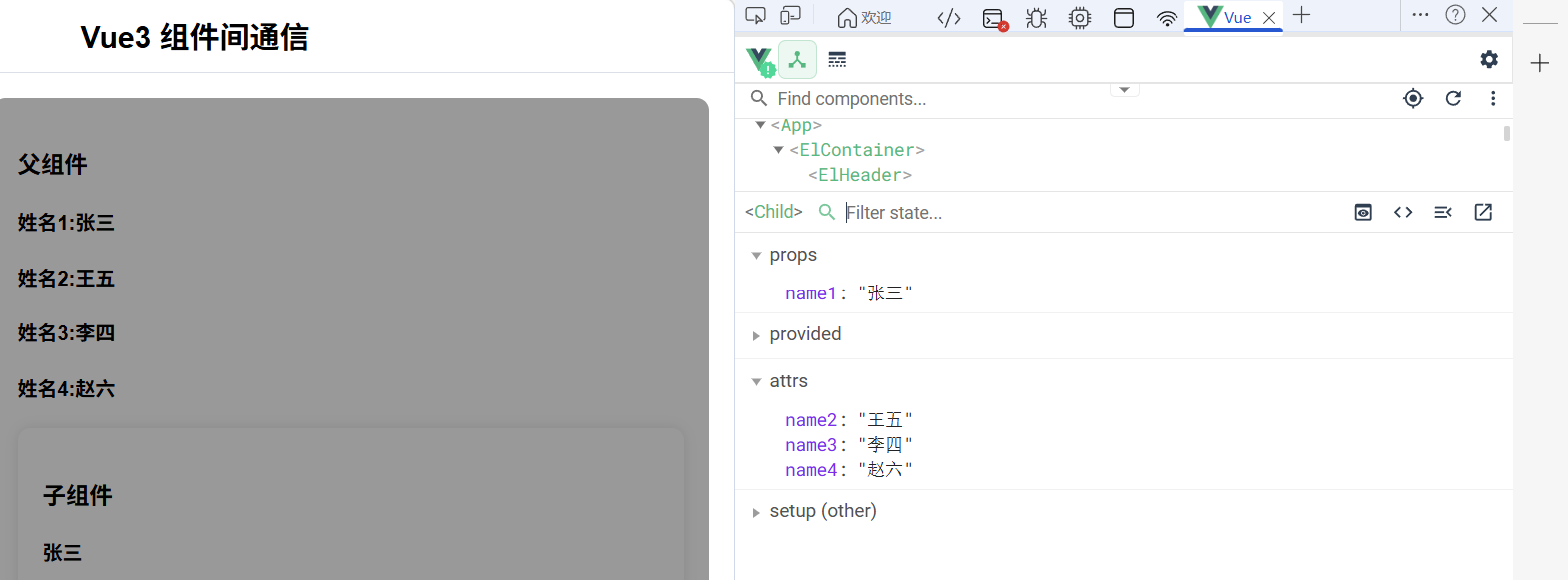Click the browser sidebar plus icon
The image size is (1568, 580).
pyautogui.click(x=1540, y=63)
